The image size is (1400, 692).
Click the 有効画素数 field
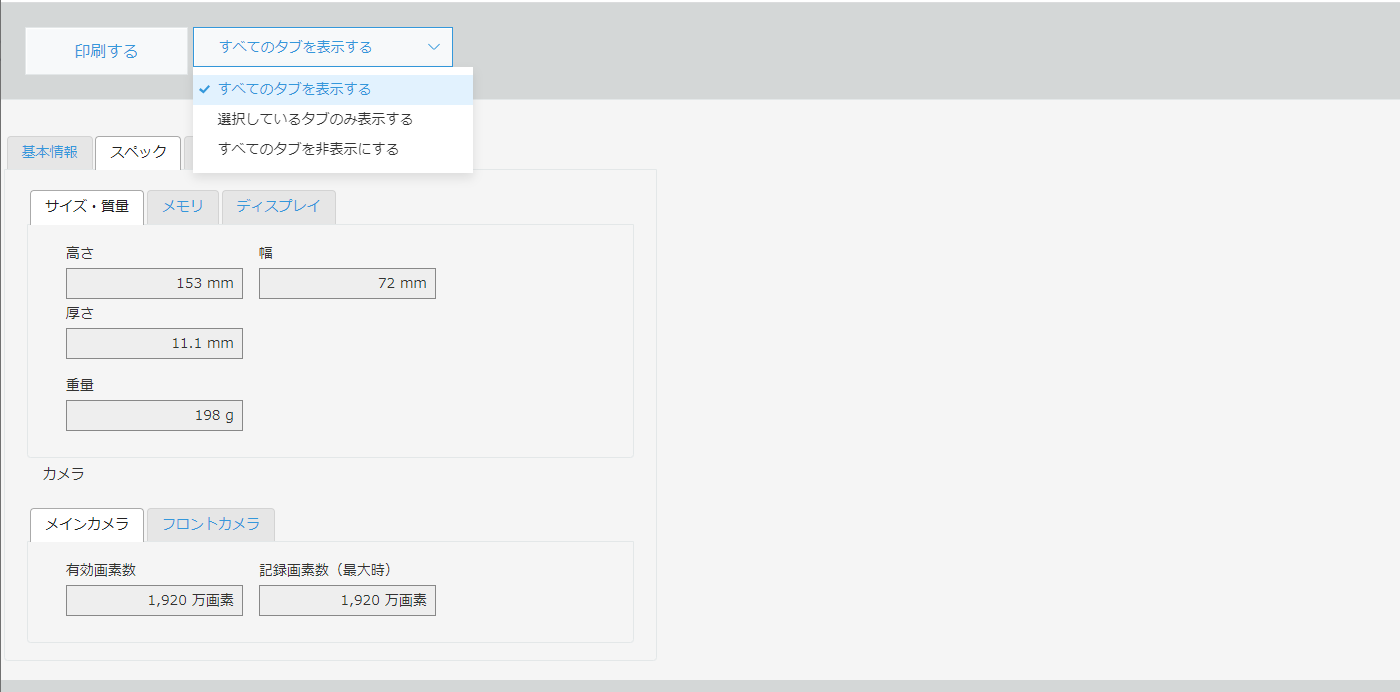click(154, 600)
